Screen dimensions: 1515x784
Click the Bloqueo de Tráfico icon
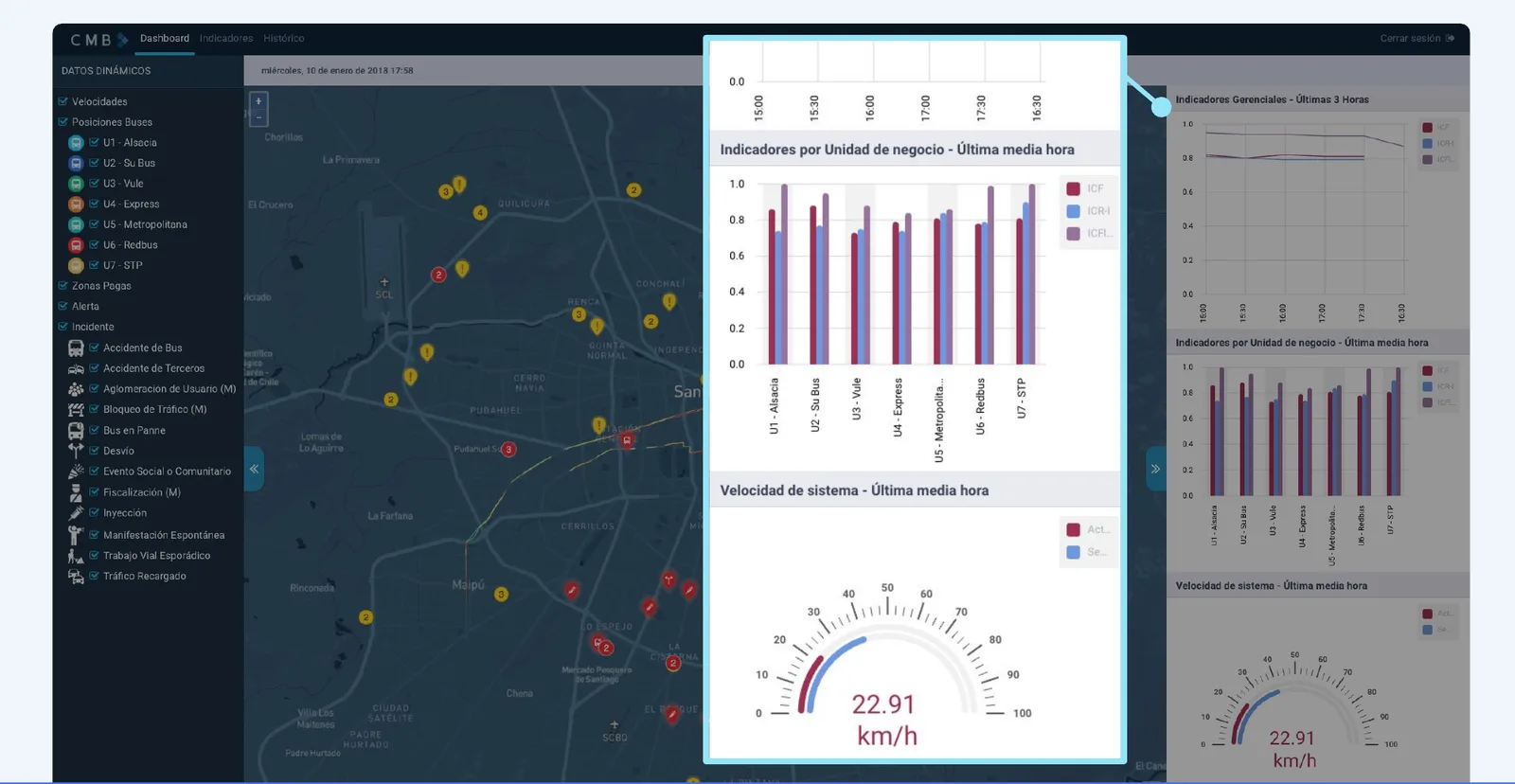pyautogui.click(x=76, y=410)
